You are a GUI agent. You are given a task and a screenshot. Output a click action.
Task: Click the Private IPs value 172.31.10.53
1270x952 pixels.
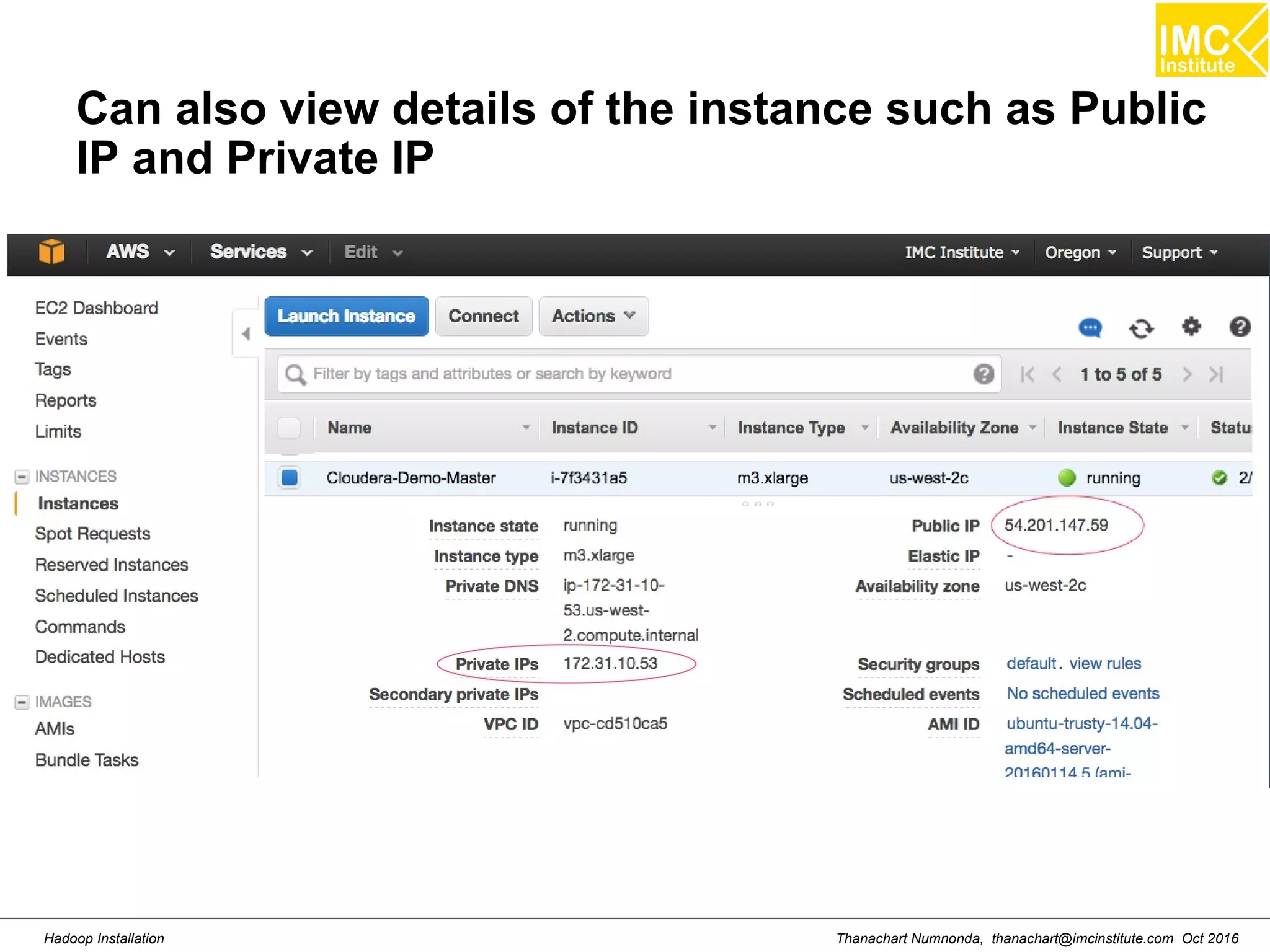click(610, 663)
